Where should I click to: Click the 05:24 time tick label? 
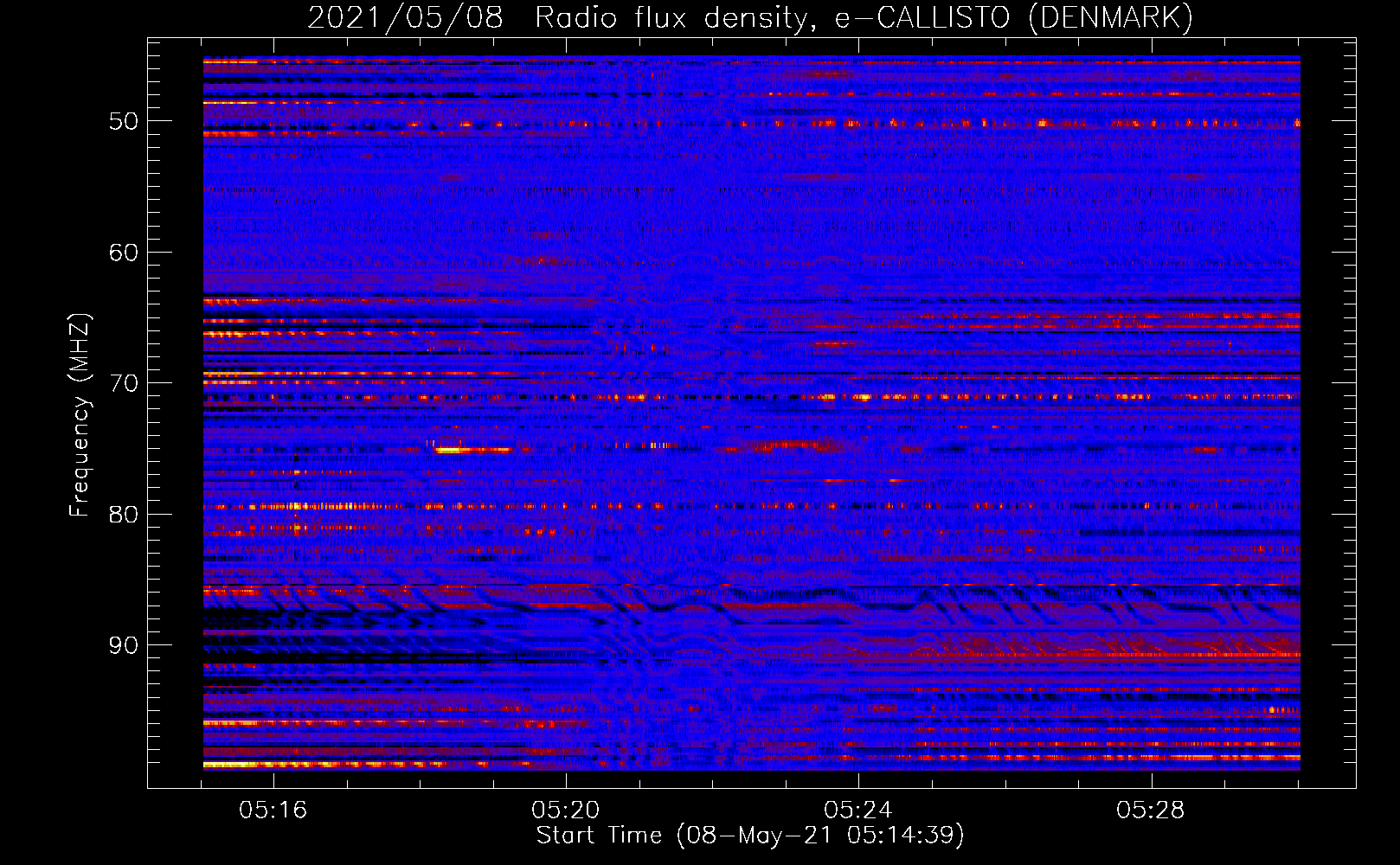click(x=858, y=811)
